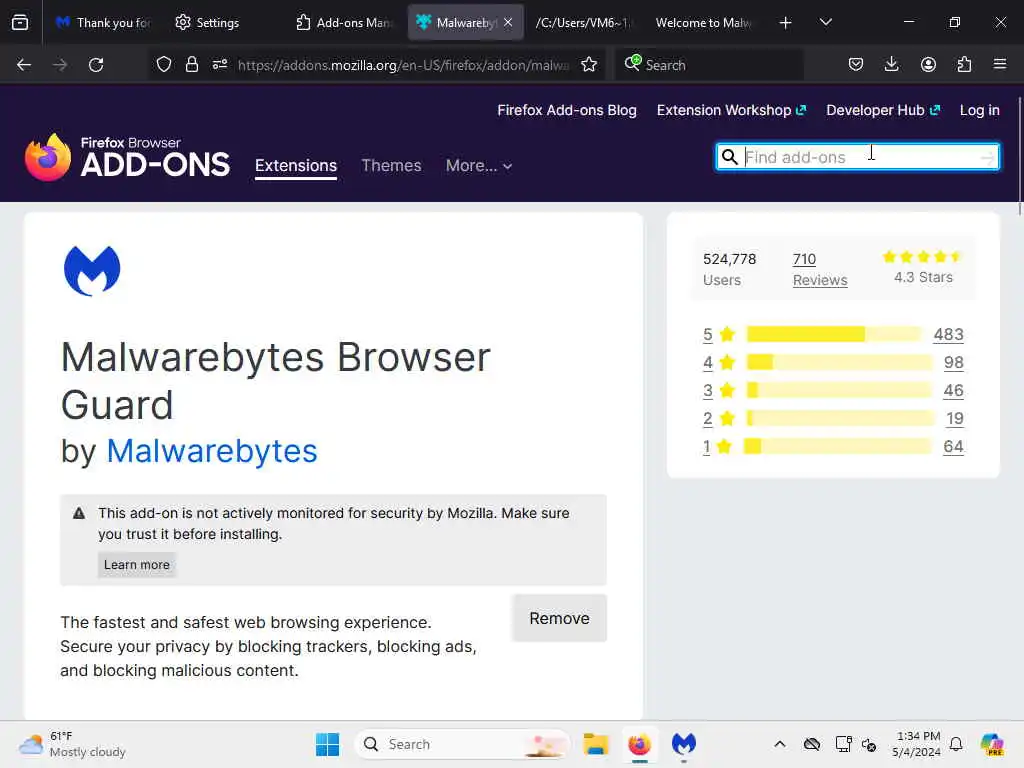Click the browser Search box

coord(709,65)
